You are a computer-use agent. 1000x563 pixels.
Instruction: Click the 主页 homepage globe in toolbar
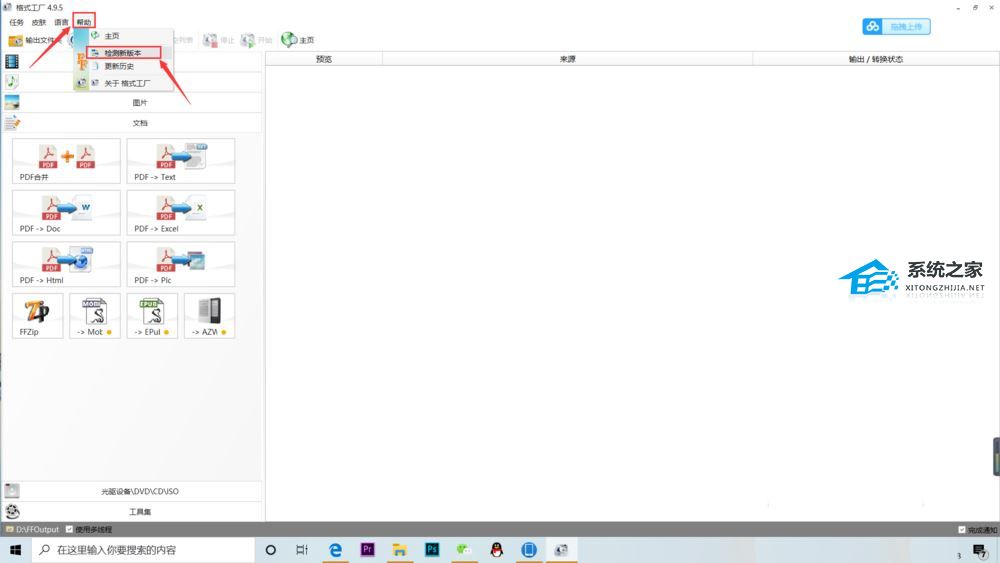[x=298, y=40]
